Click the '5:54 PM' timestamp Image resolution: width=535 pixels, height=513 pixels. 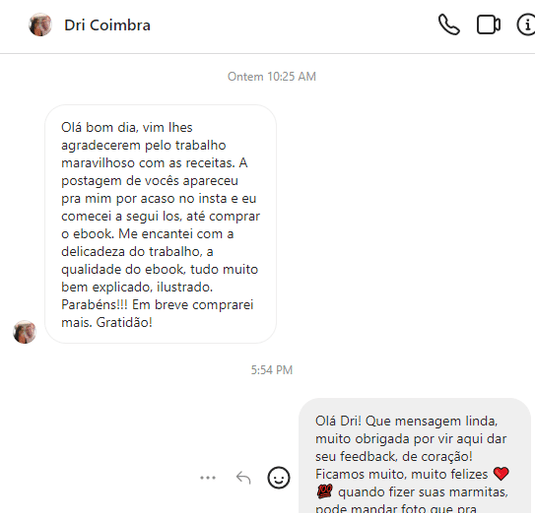tap(272, 370)
